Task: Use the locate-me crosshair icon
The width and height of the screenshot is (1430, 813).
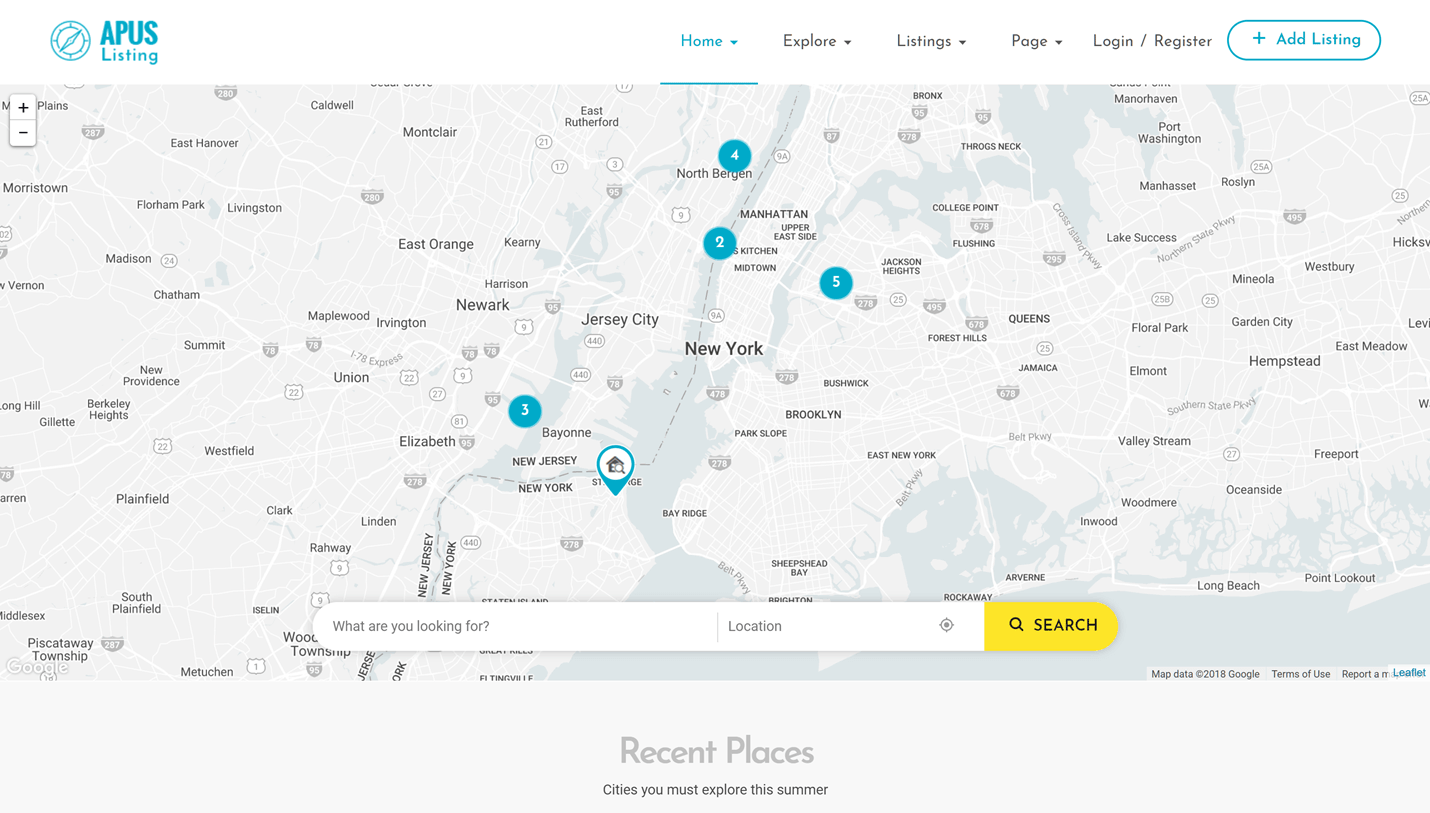Action: tap(947, 625)
